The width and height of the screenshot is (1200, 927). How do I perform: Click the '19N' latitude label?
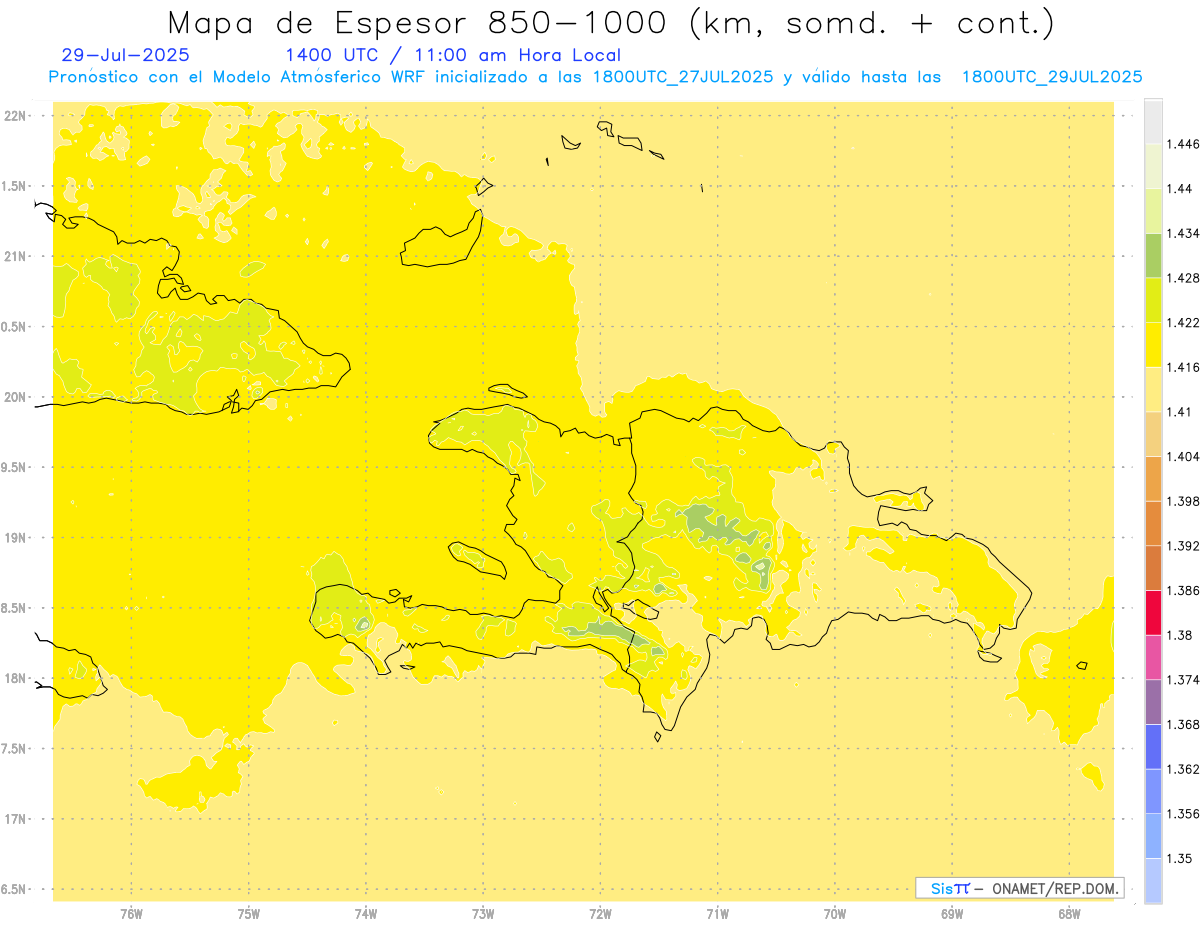(x=15, y=537)
